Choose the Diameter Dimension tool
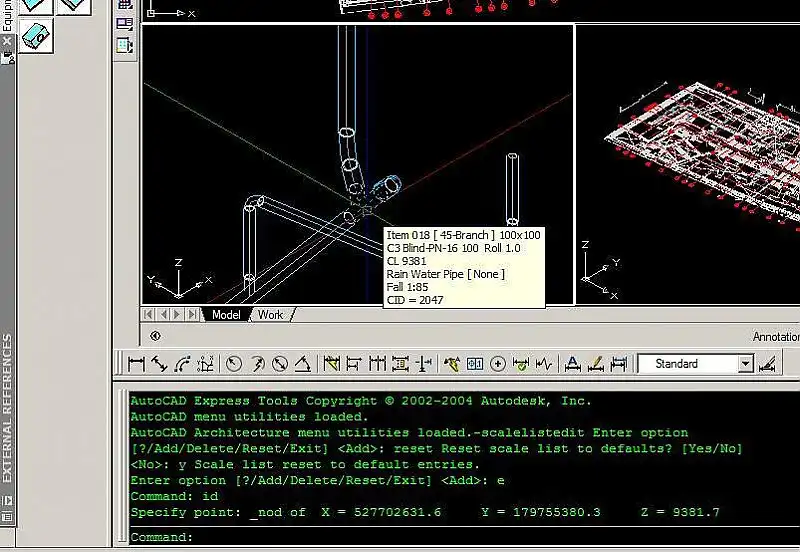The width and height of the screenshot is (800, 552). point(280,364)
